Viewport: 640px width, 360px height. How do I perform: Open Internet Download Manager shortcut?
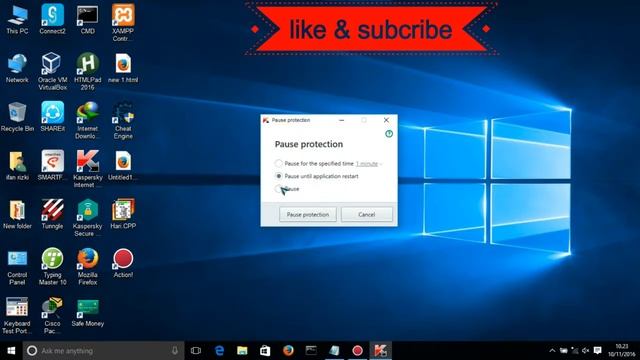(87, 120)
